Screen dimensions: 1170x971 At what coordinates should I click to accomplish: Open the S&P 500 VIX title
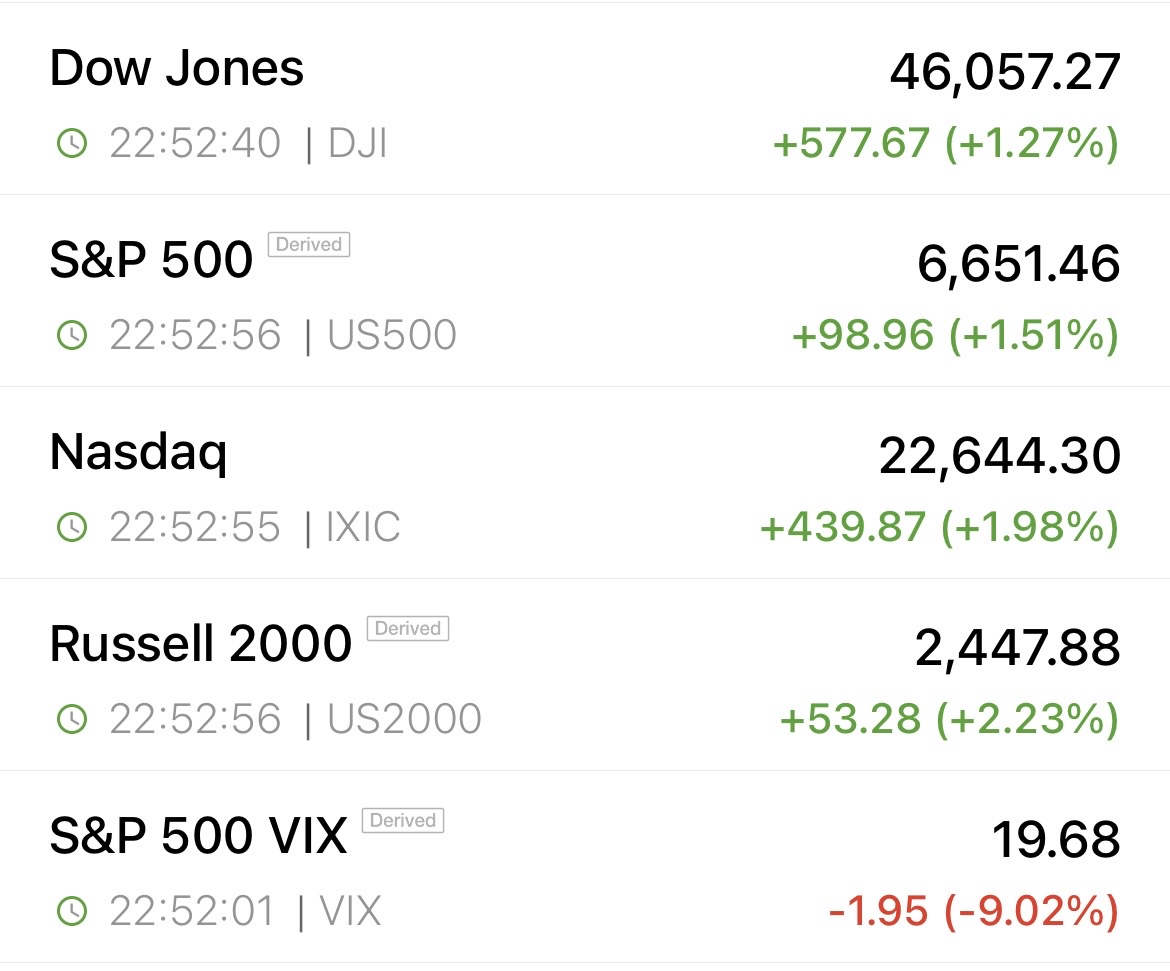click(198, 836)
